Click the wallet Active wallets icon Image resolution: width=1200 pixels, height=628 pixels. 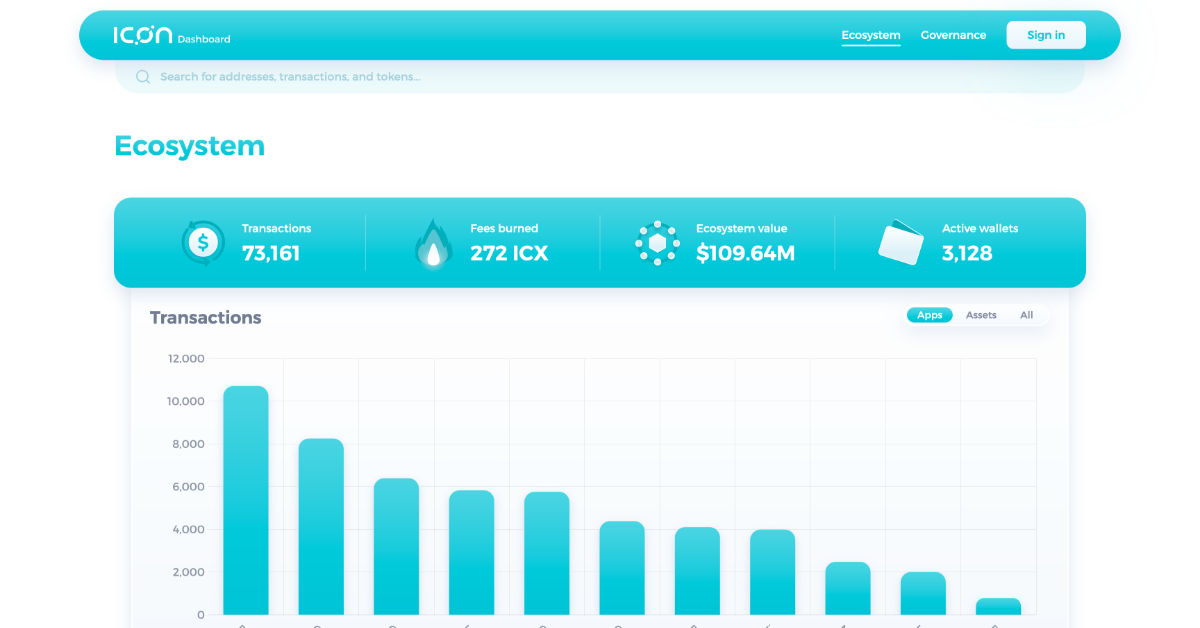coord(900,242)
